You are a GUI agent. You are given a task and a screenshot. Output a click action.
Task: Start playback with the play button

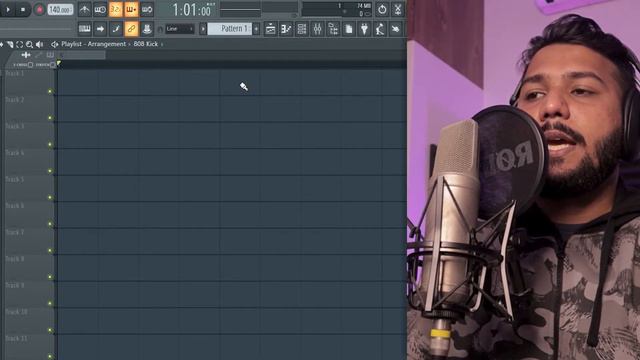pyautogui.click(x=8, y=9)
